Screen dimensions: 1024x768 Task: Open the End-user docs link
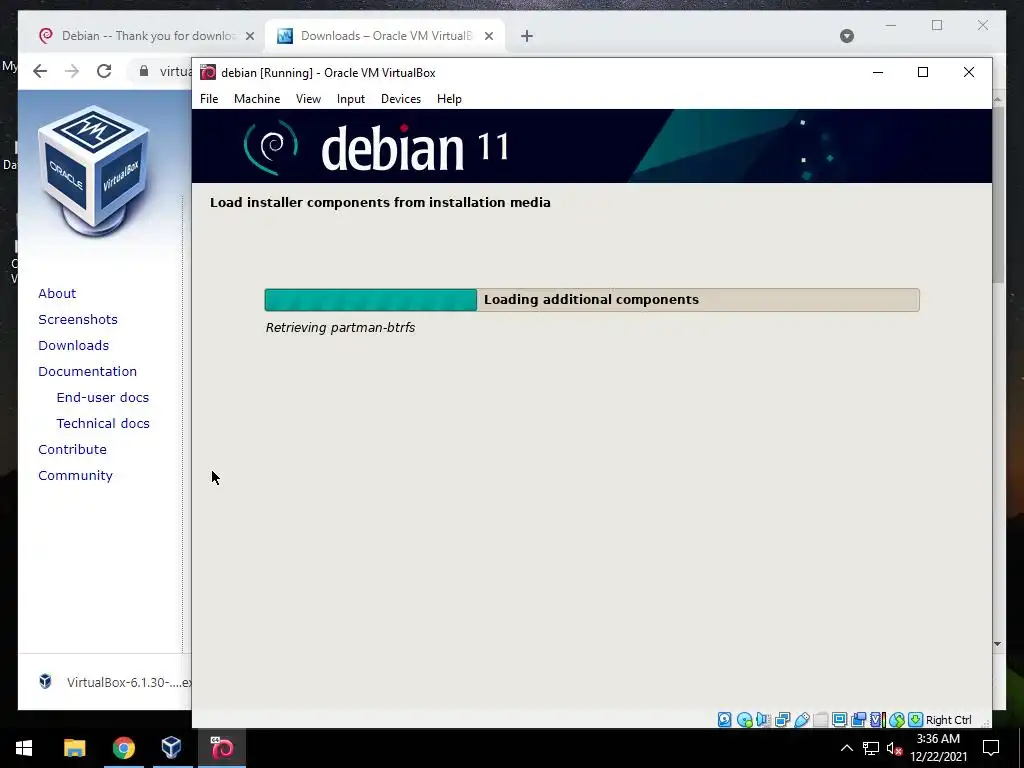coord(103,398)
